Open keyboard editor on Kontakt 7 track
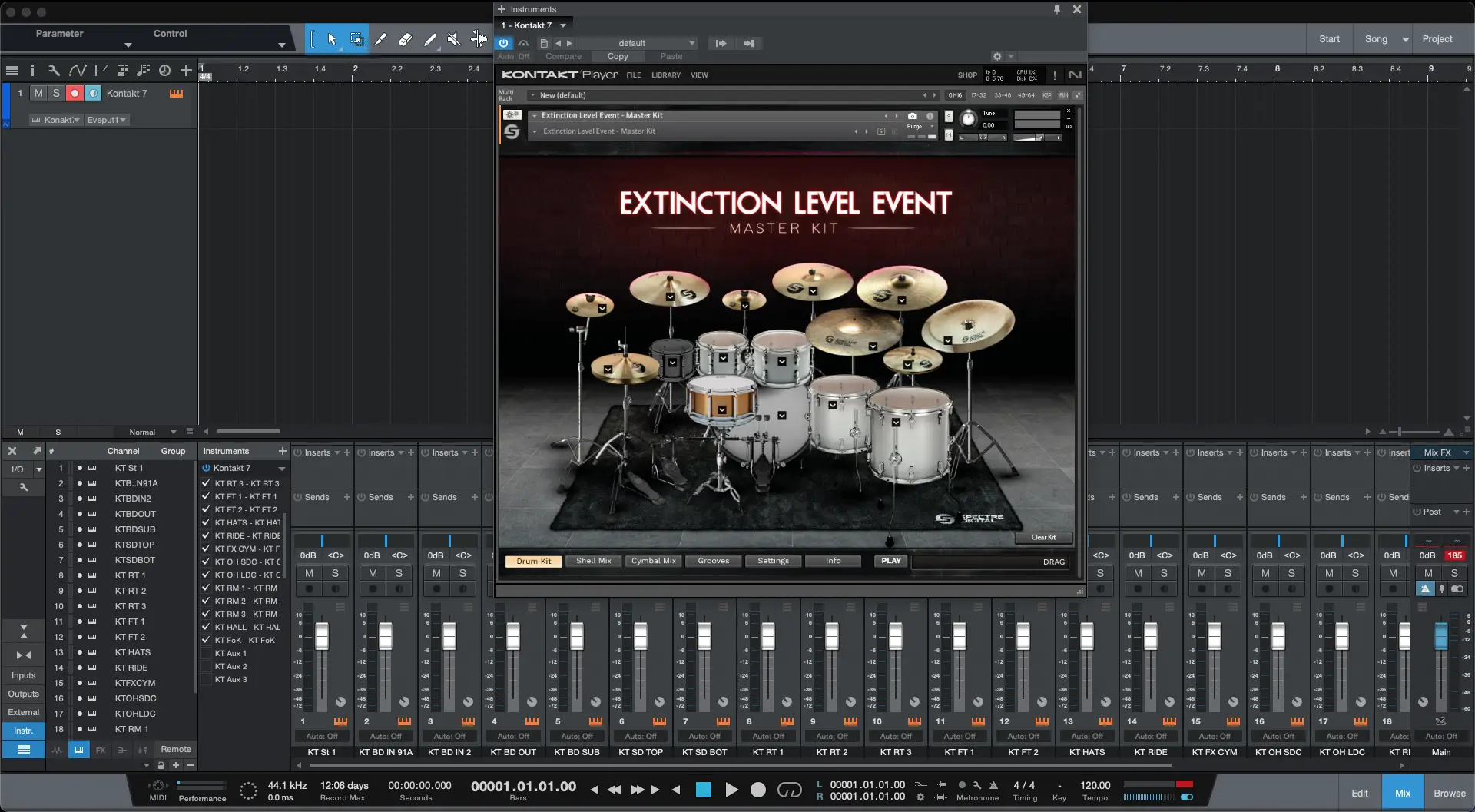The width and height of the screenshot is (1475, 812). point(176,93)
